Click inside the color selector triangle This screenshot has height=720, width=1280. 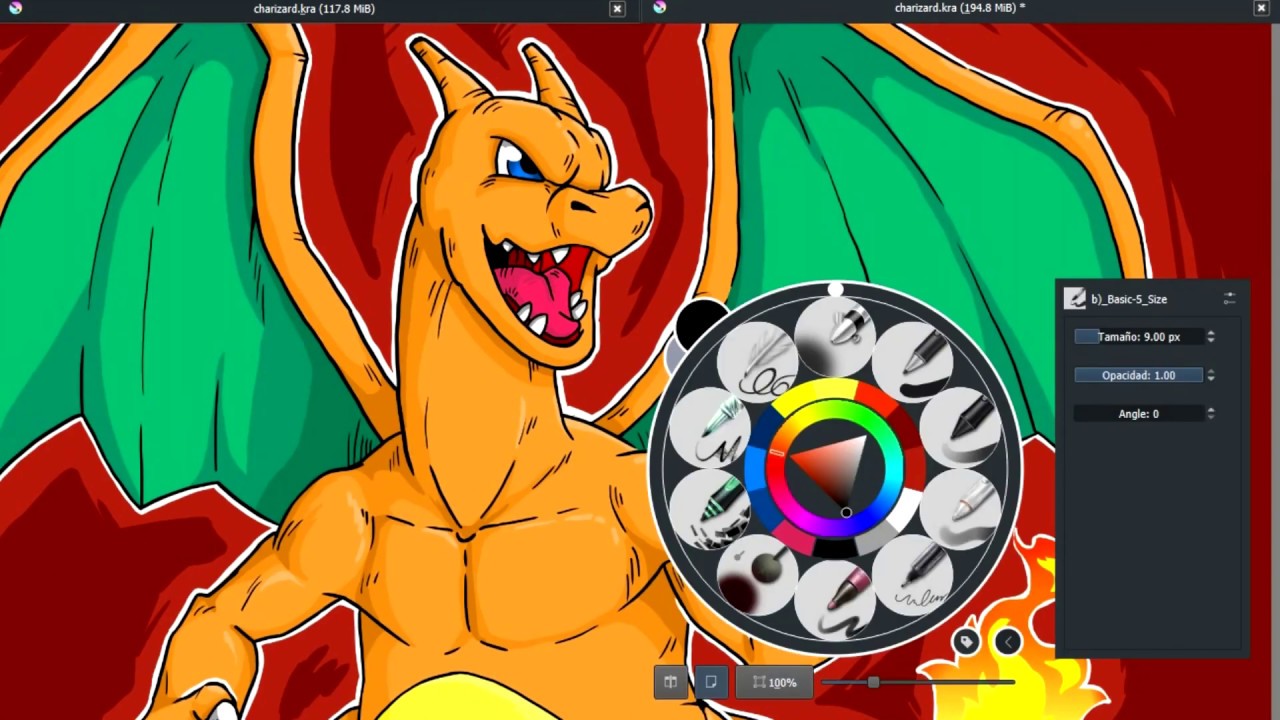[836, 466]
